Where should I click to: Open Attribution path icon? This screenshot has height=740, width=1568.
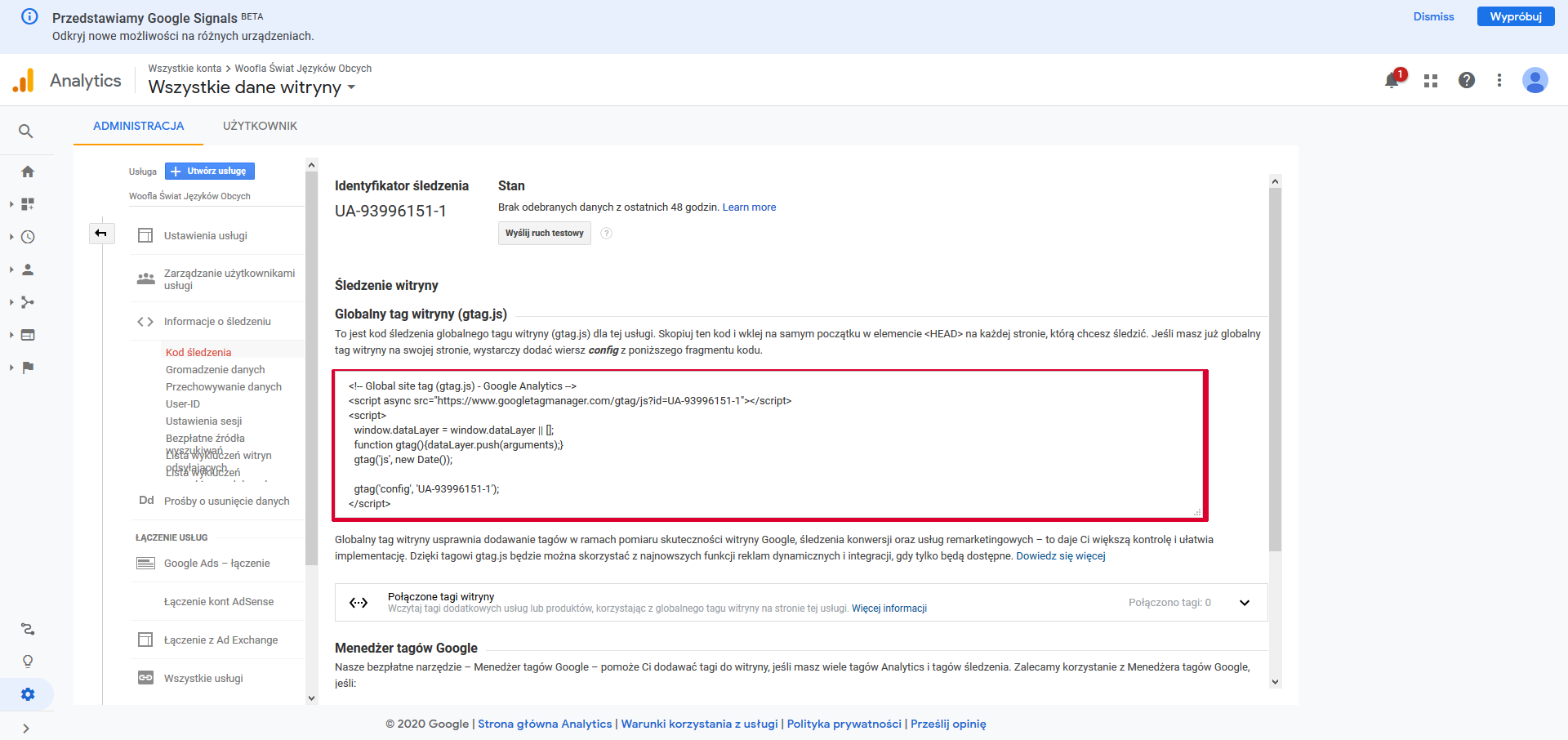coord(28,629)
